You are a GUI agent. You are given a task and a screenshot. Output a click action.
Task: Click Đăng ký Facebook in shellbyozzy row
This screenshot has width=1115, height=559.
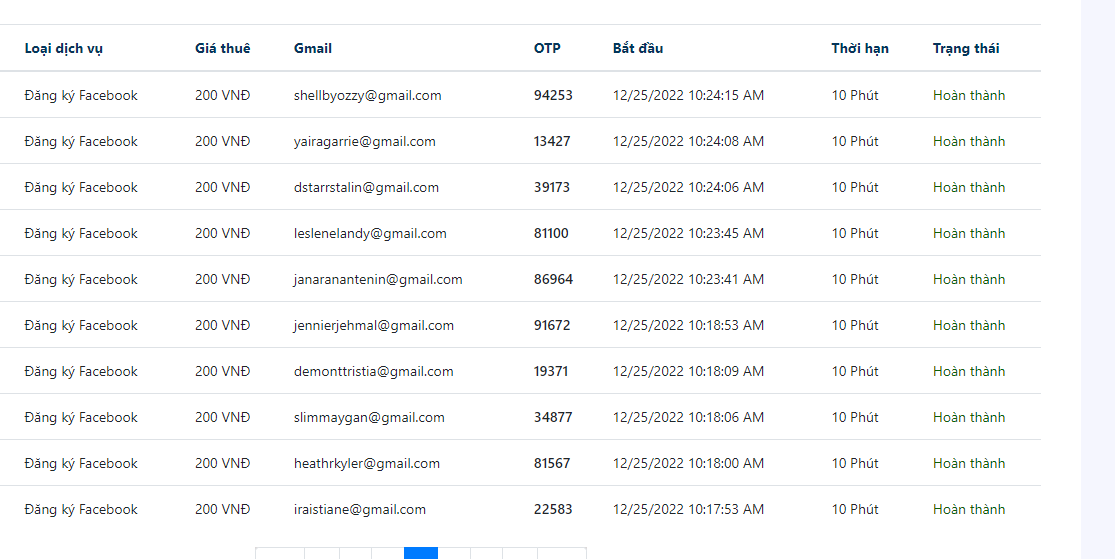tap(81, 95)
